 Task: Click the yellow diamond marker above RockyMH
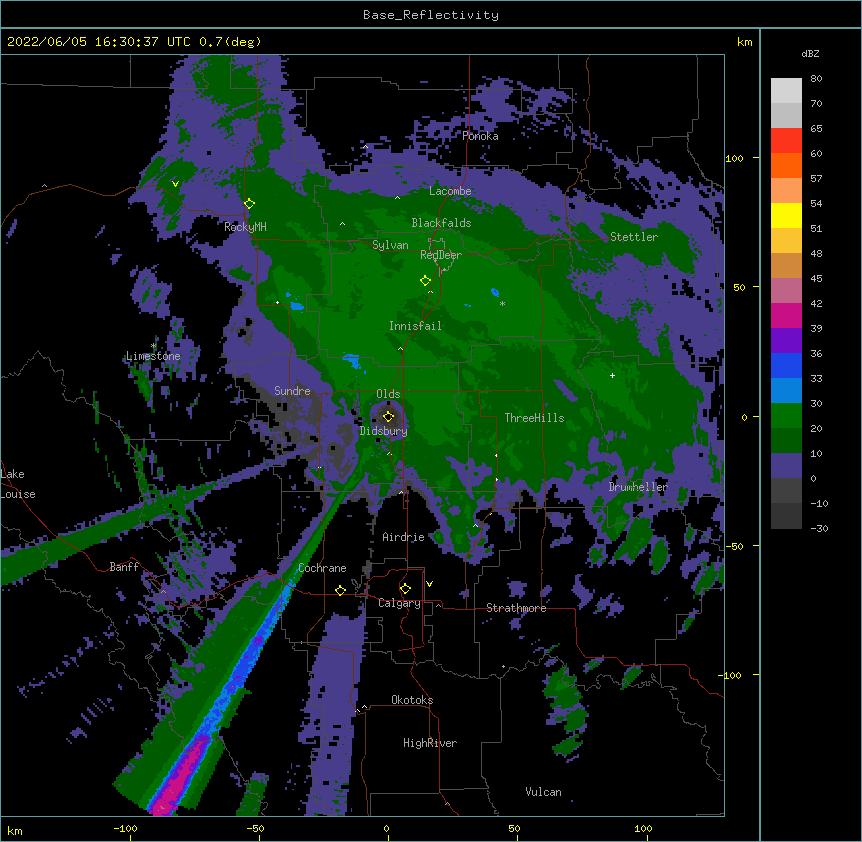coord(250,204)
